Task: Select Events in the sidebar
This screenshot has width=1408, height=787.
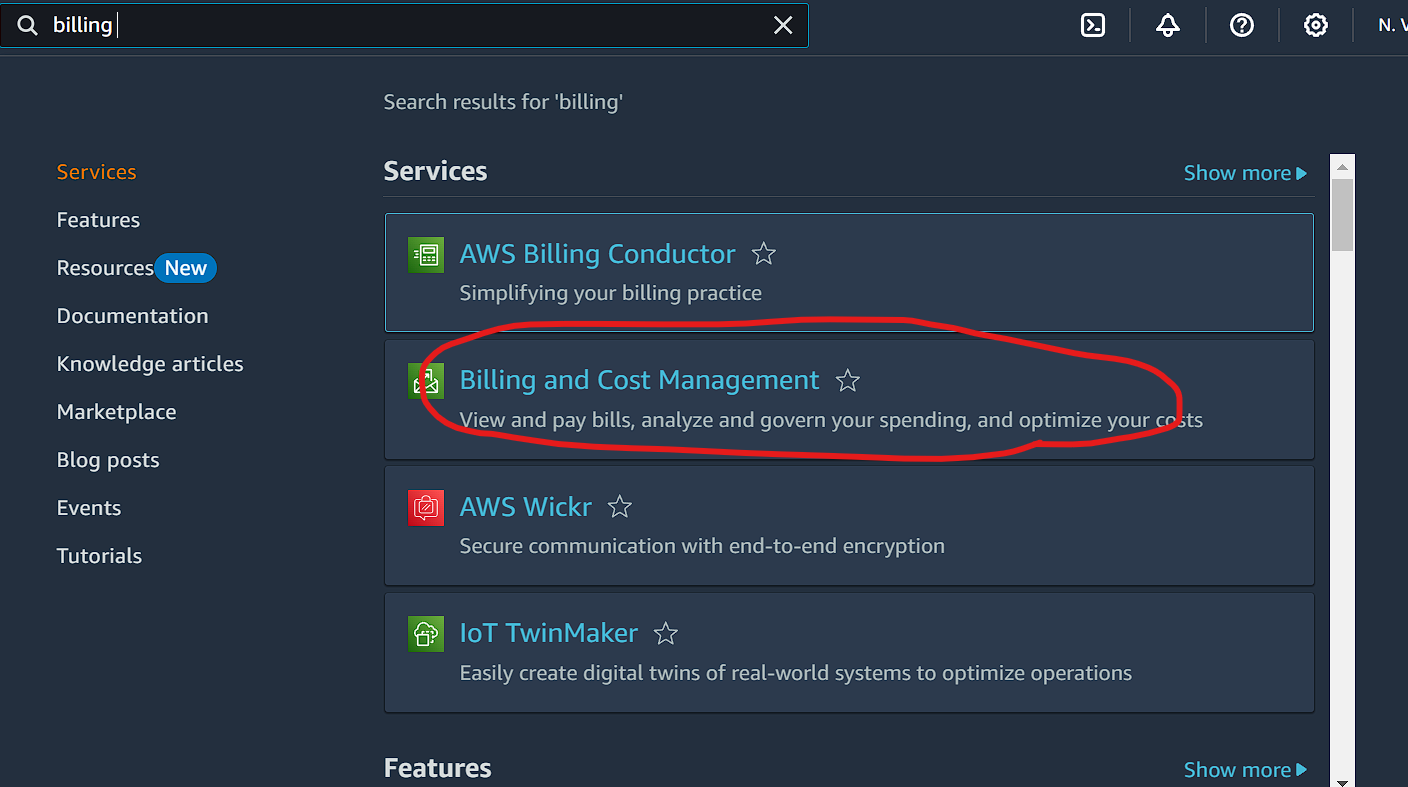Action: tap(89, 508)
